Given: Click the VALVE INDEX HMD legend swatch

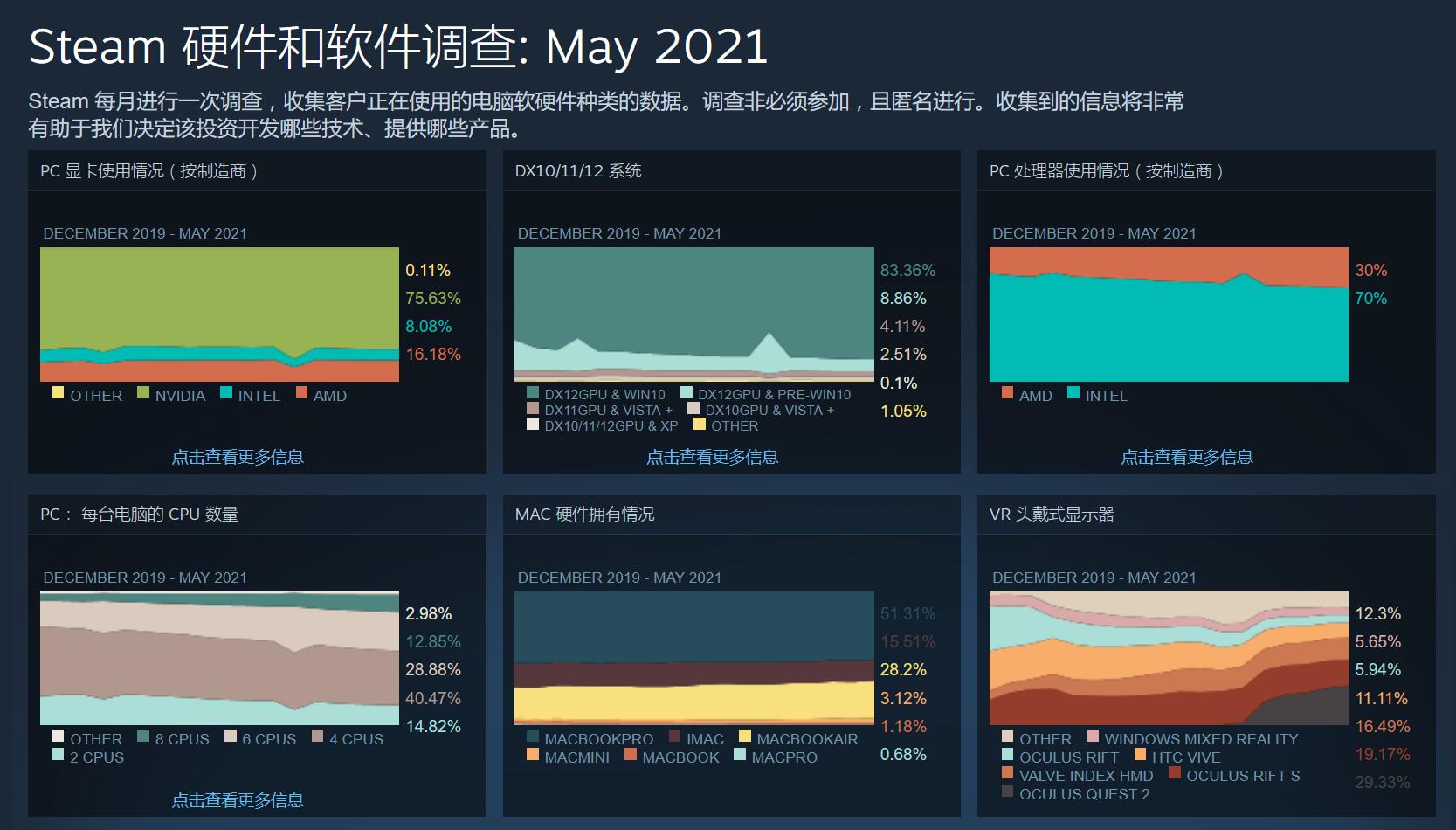Looking at the screenshot, I should pyautogui.click(x=1008, y=773).
